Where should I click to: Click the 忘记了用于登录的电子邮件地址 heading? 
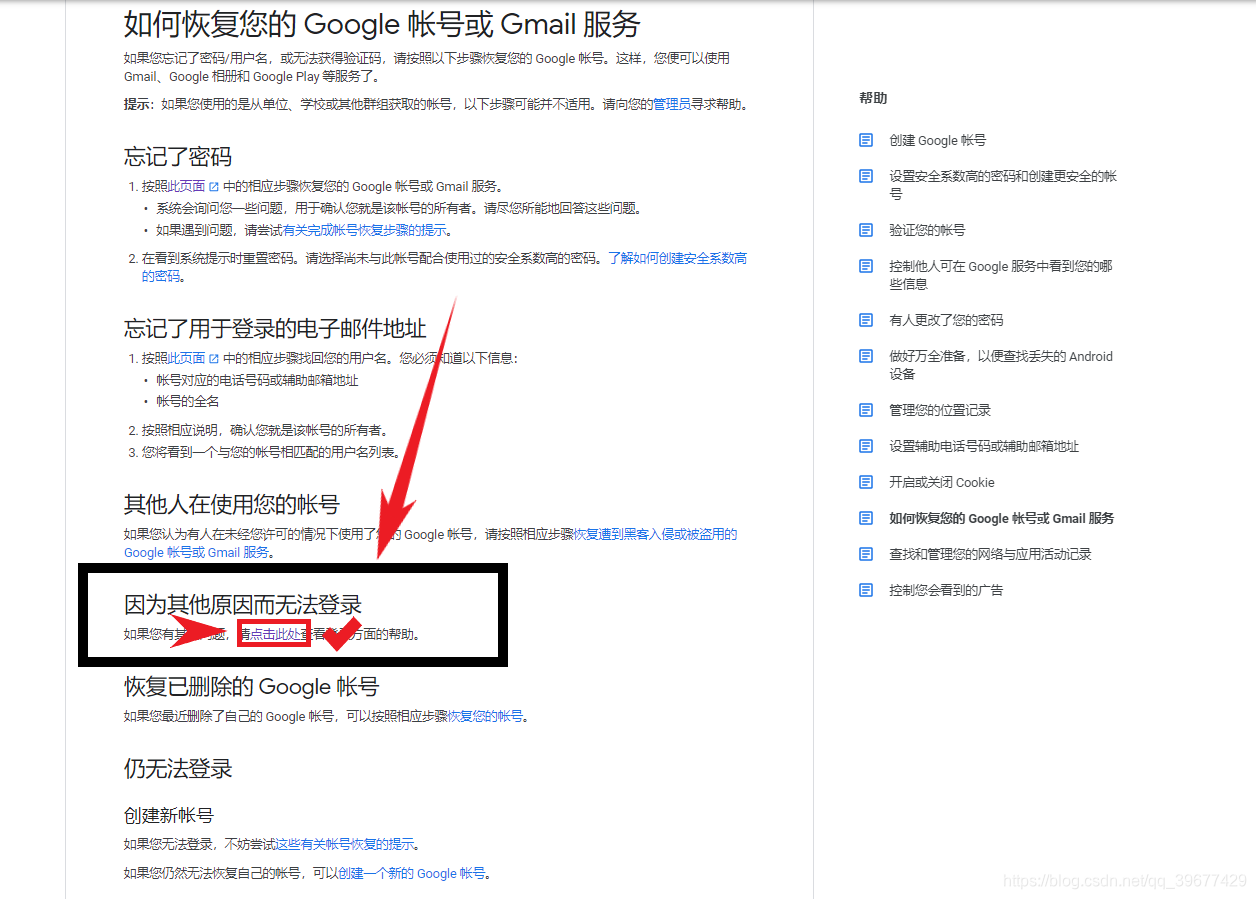tap(275, 328)
